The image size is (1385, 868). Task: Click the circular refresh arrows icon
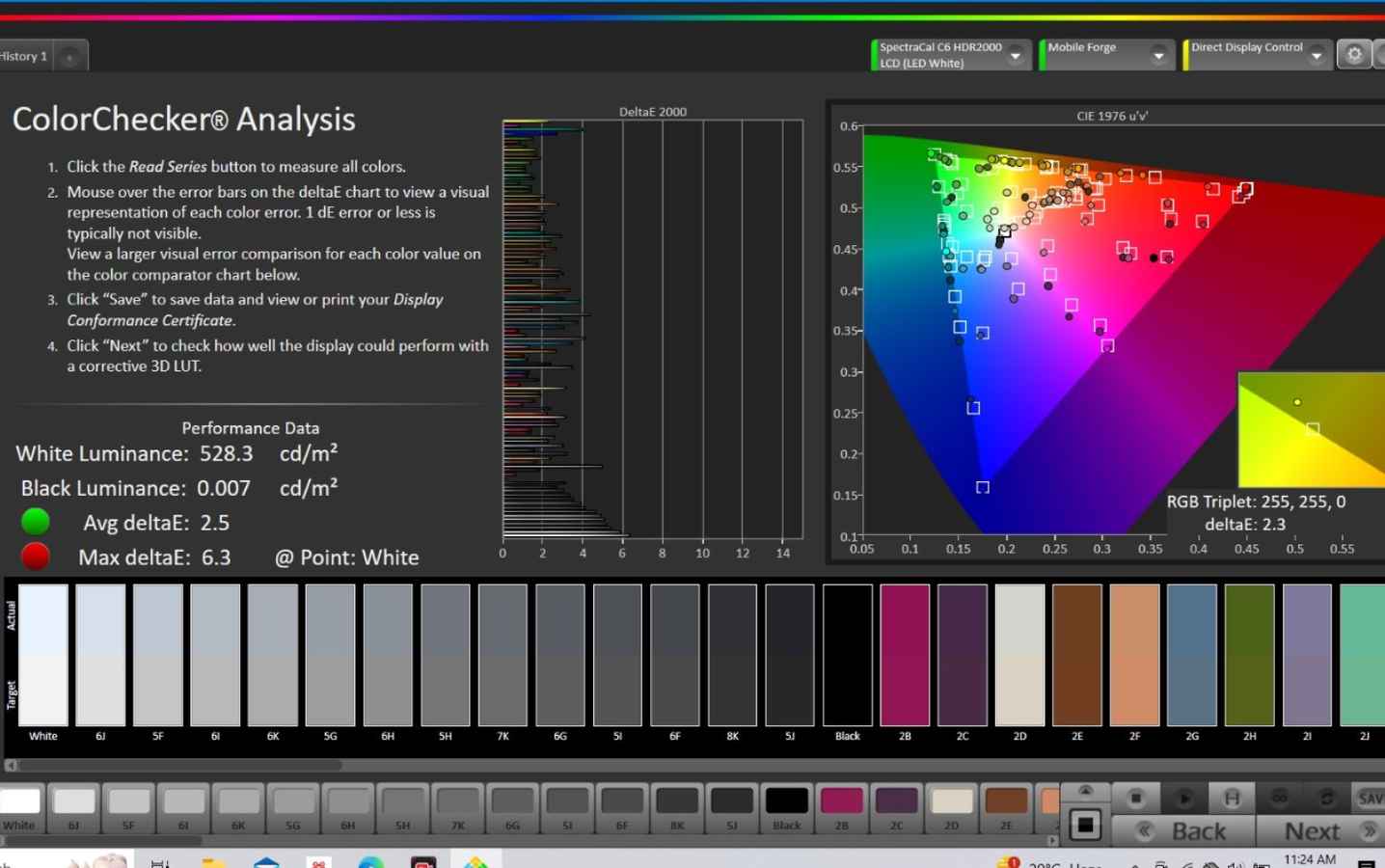click(1326, 798)
